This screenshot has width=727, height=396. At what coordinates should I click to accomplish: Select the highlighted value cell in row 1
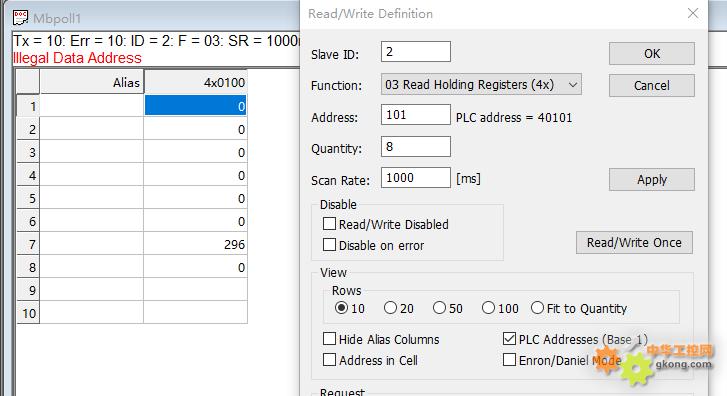pos(196,106)
